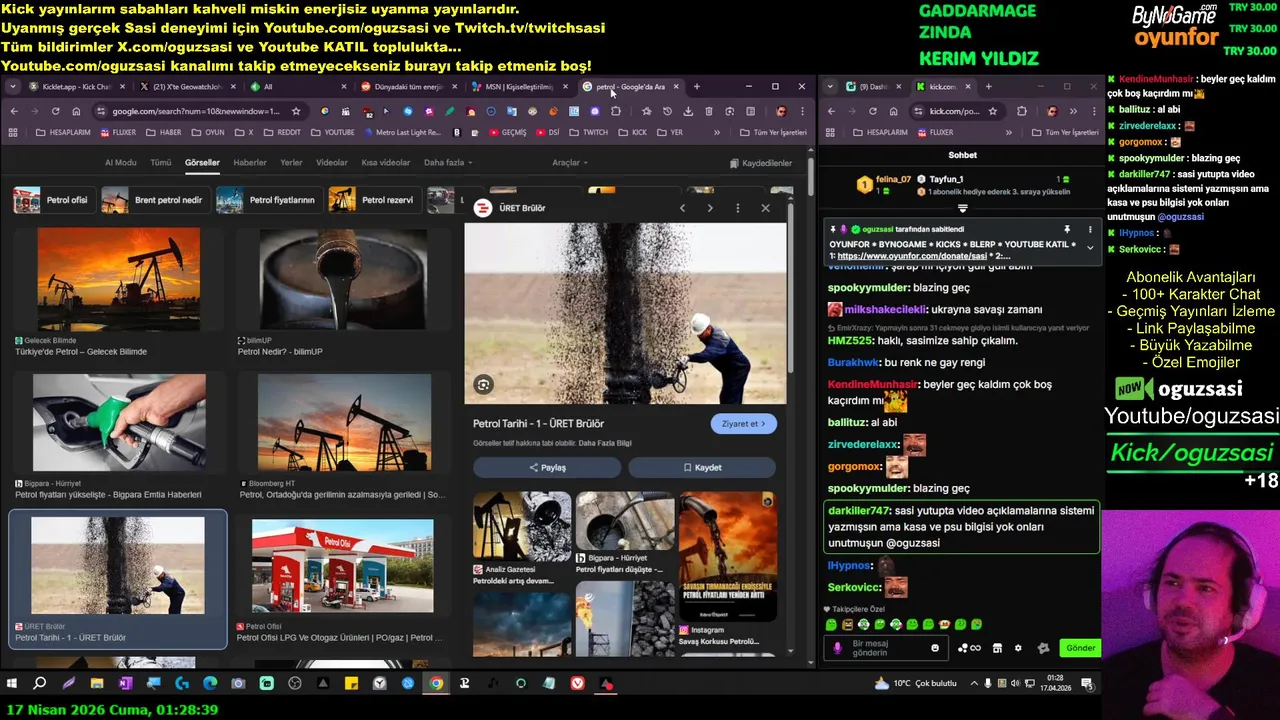Reload the Google search page
The width and height of the screenshot is (1280, 720).
(x=54, y=111)
